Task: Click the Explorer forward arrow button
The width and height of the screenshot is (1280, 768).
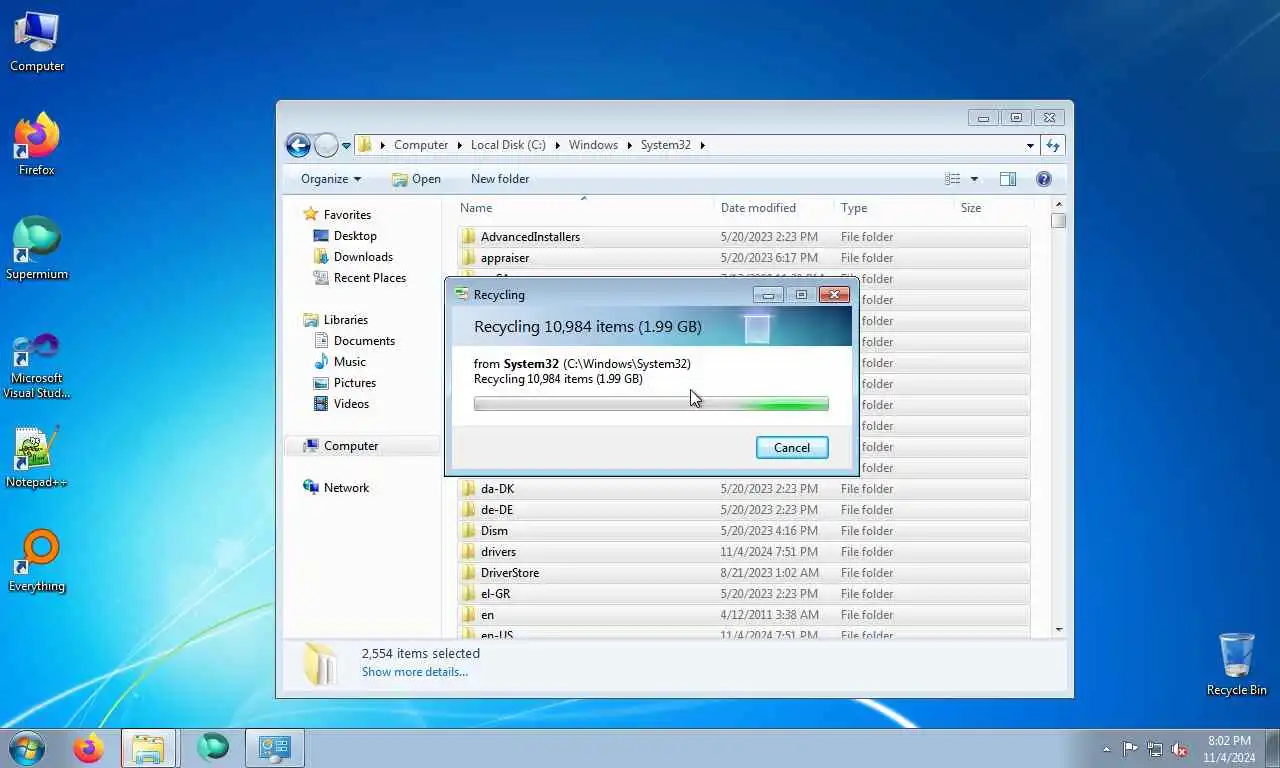Action: 326,145
